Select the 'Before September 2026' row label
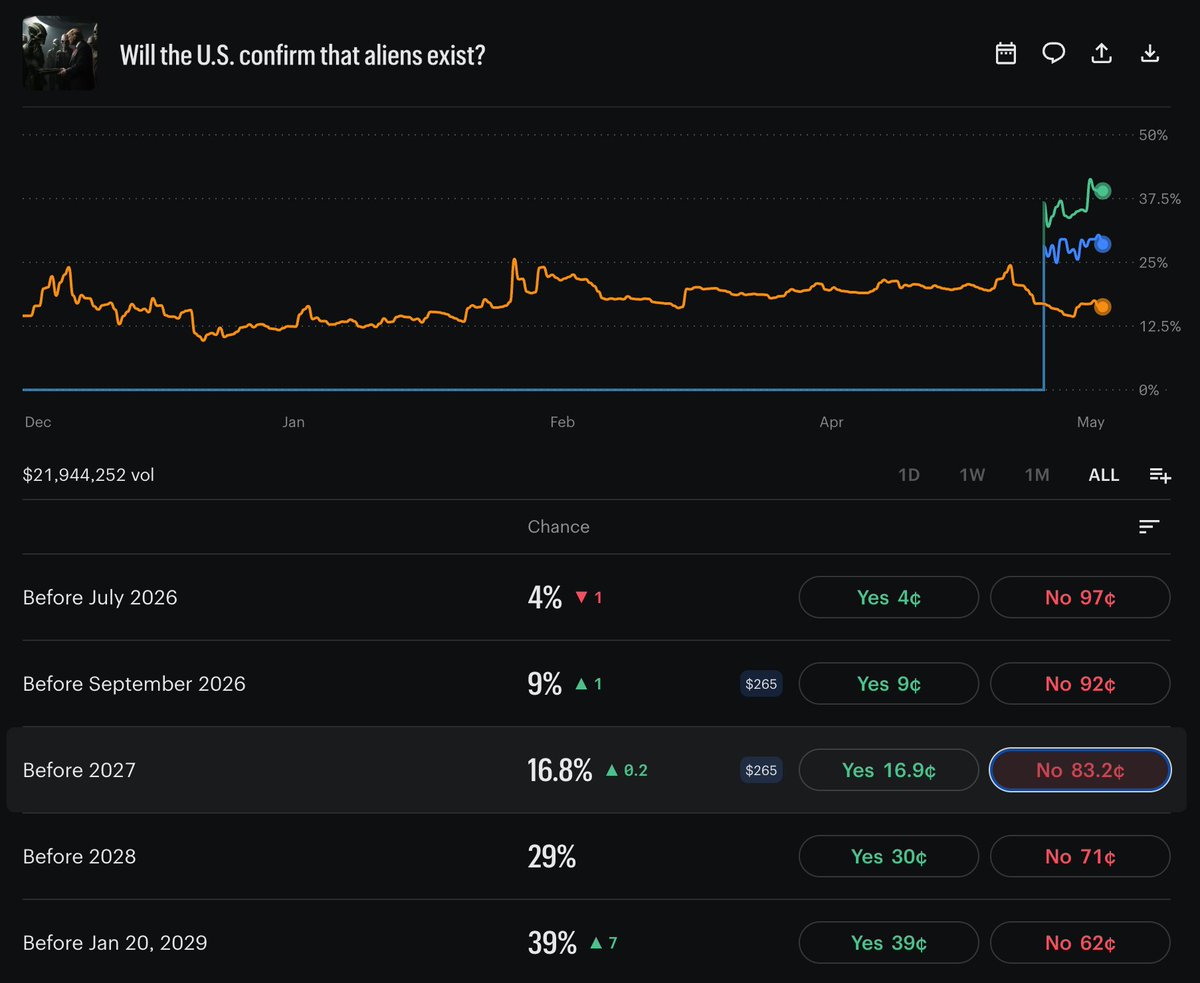Viewport: 1200px width, 983px height. 134,684
